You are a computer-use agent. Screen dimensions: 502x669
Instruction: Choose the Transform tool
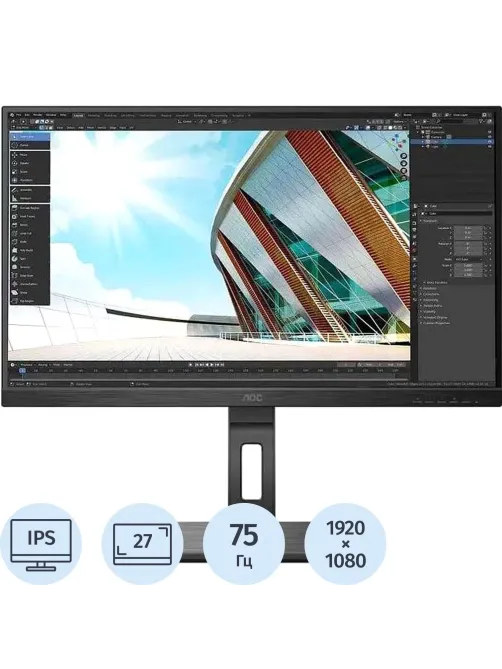click(29, 180)
